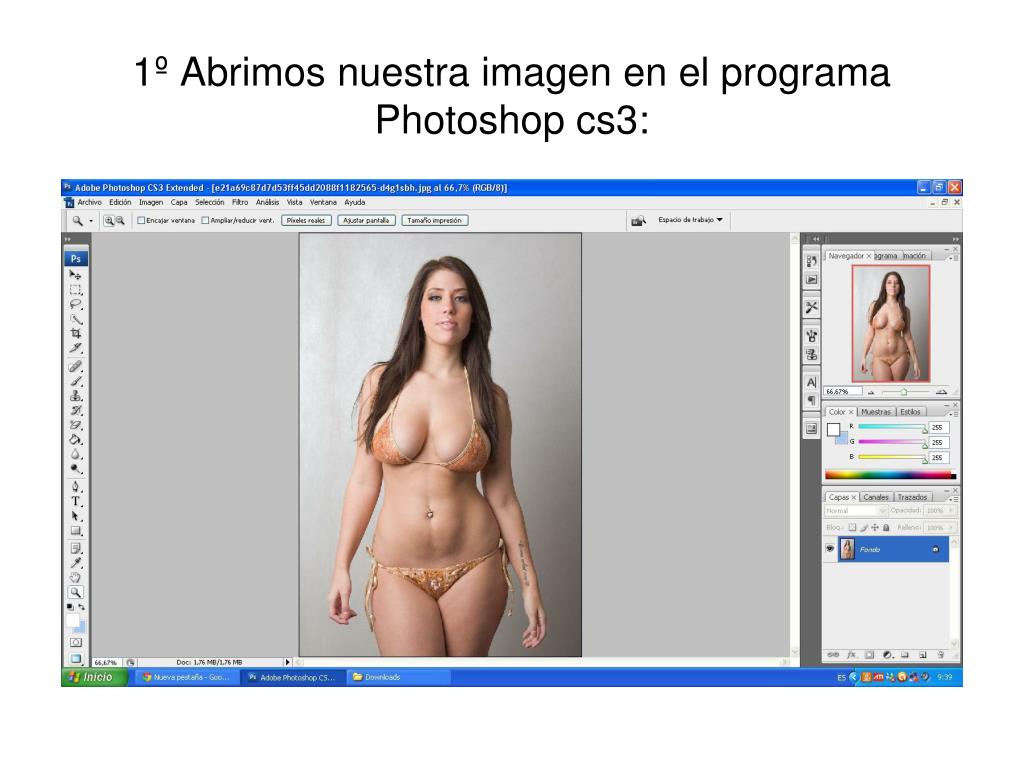Viewport: 1024px width, 768px height.
Task: Click the 'Tamaño impresión' button
Action: (434, 221)
